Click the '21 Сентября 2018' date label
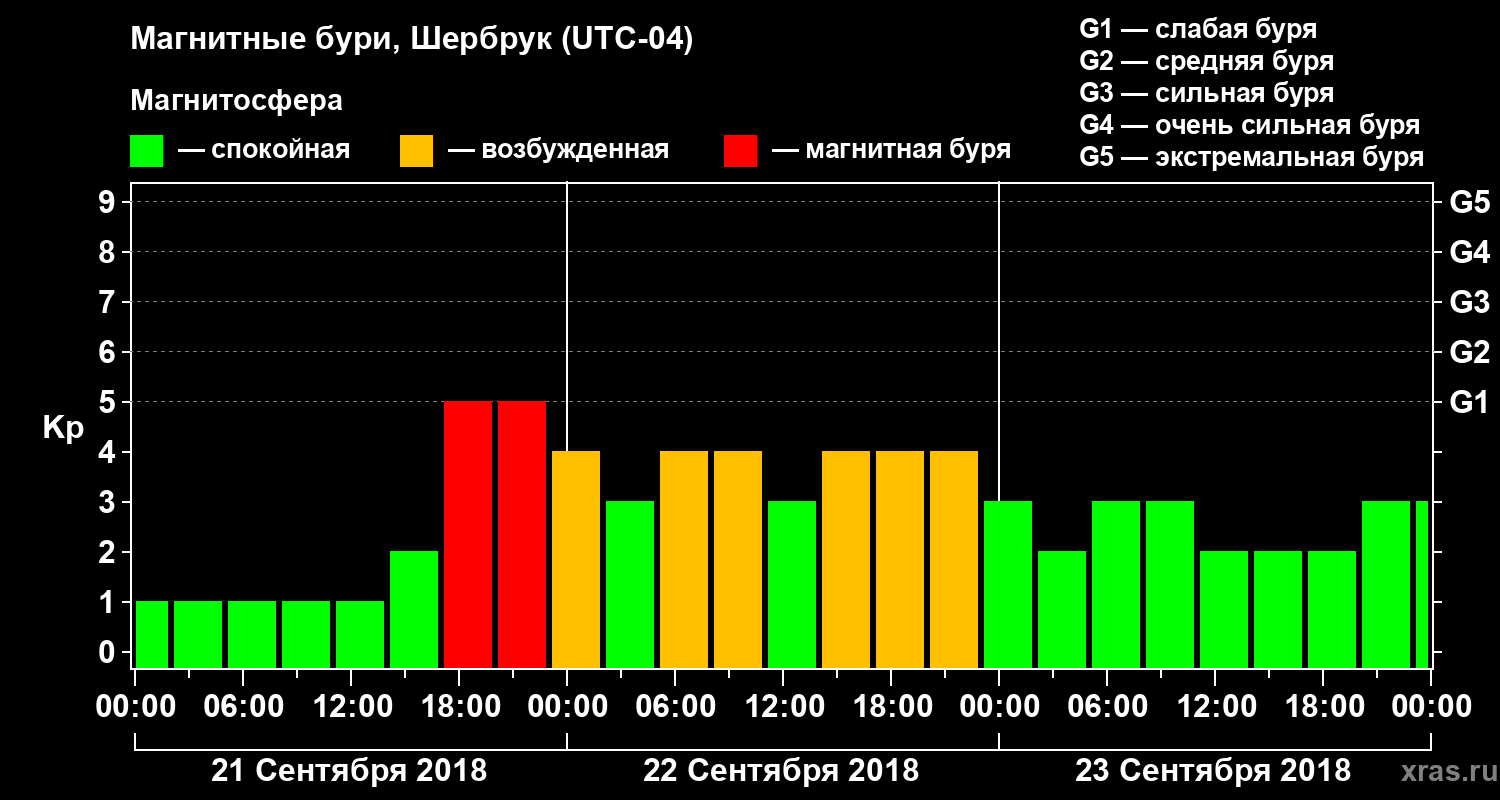 (349, 771)
